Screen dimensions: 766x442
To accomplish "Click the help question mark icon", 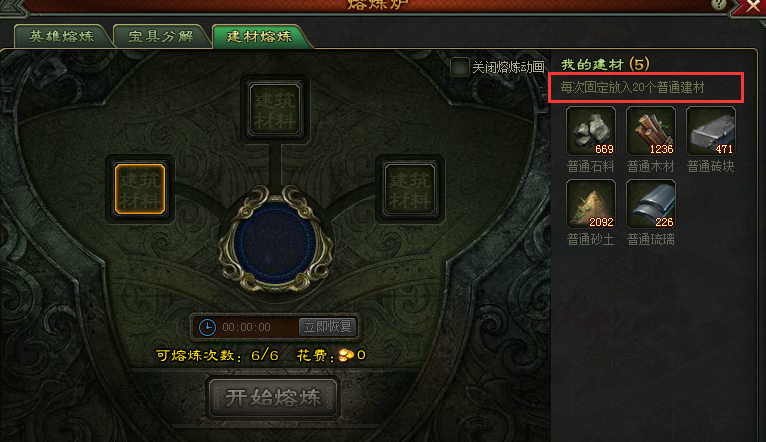I will [x=719, y=4].
